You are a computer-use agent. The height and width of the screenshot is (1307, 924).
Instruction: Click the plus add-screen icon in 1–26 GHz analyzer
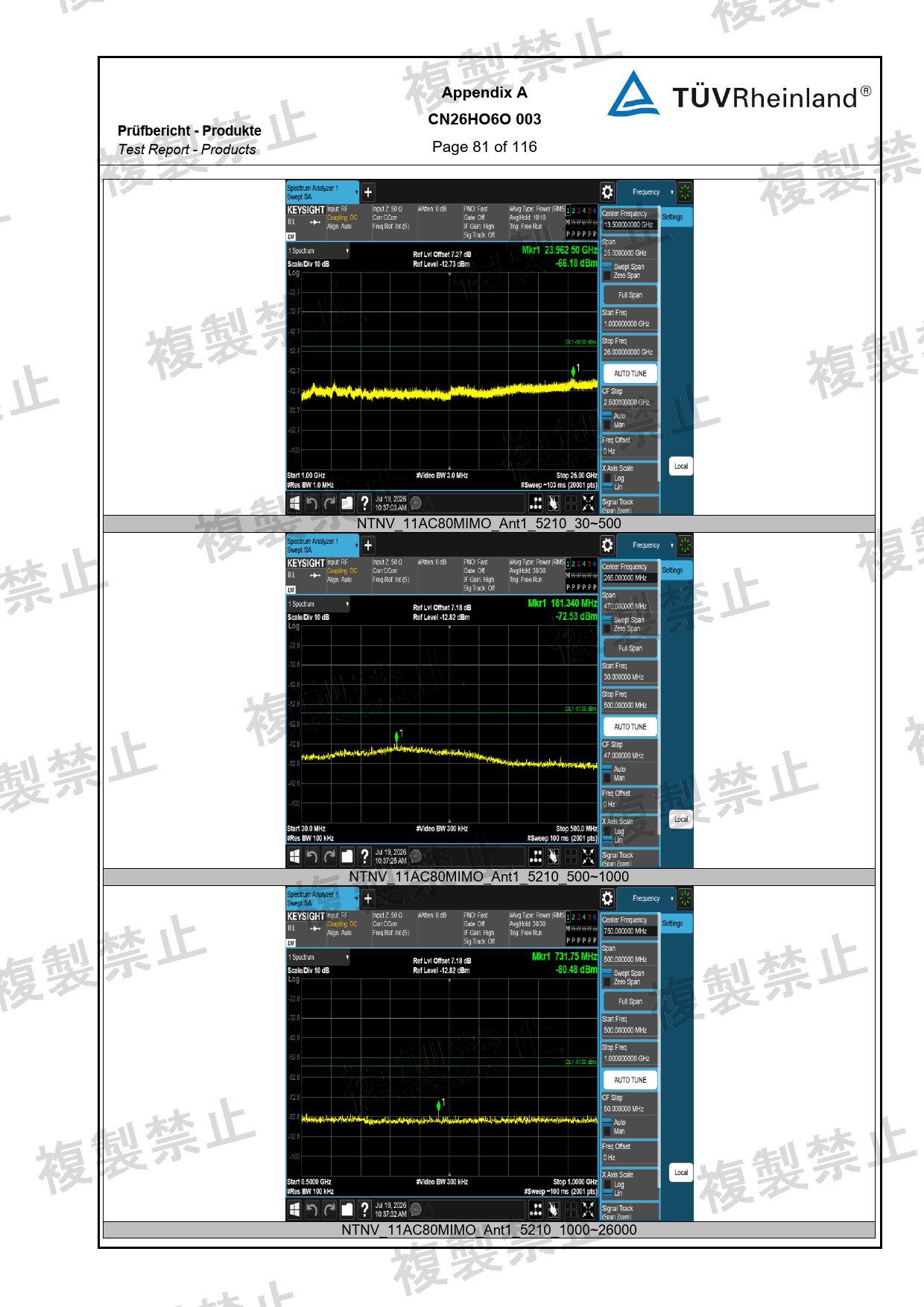tap(368, 192)
